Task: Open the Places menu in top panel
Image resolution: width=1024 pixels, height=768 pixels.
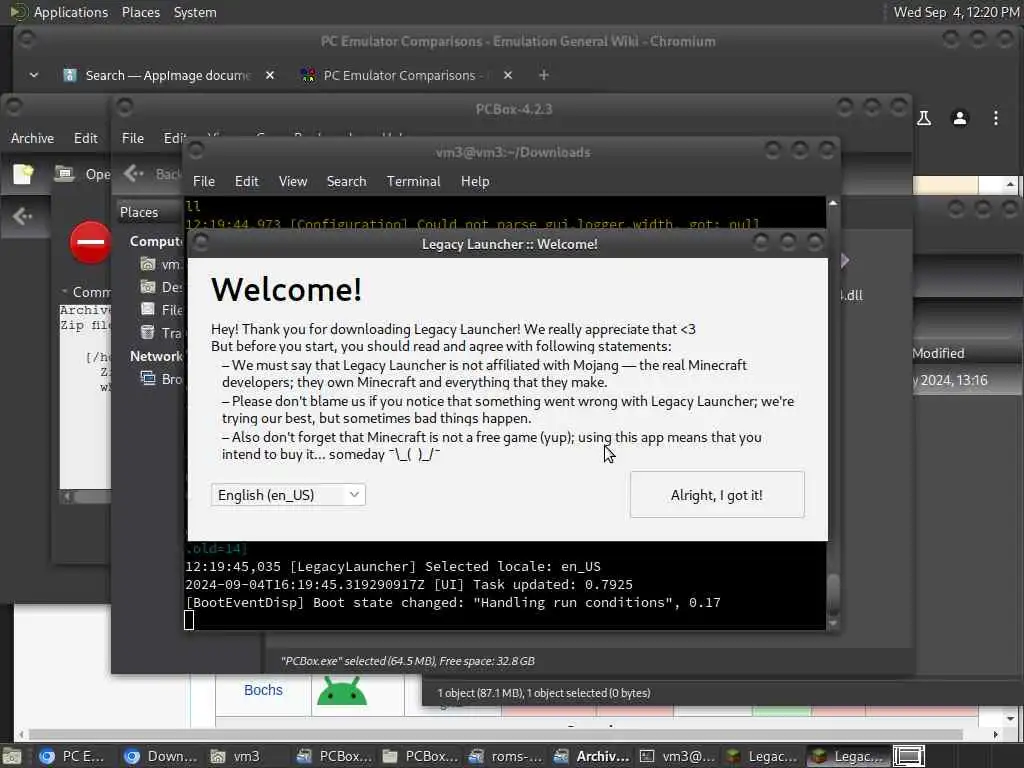Action: [140, 12]
